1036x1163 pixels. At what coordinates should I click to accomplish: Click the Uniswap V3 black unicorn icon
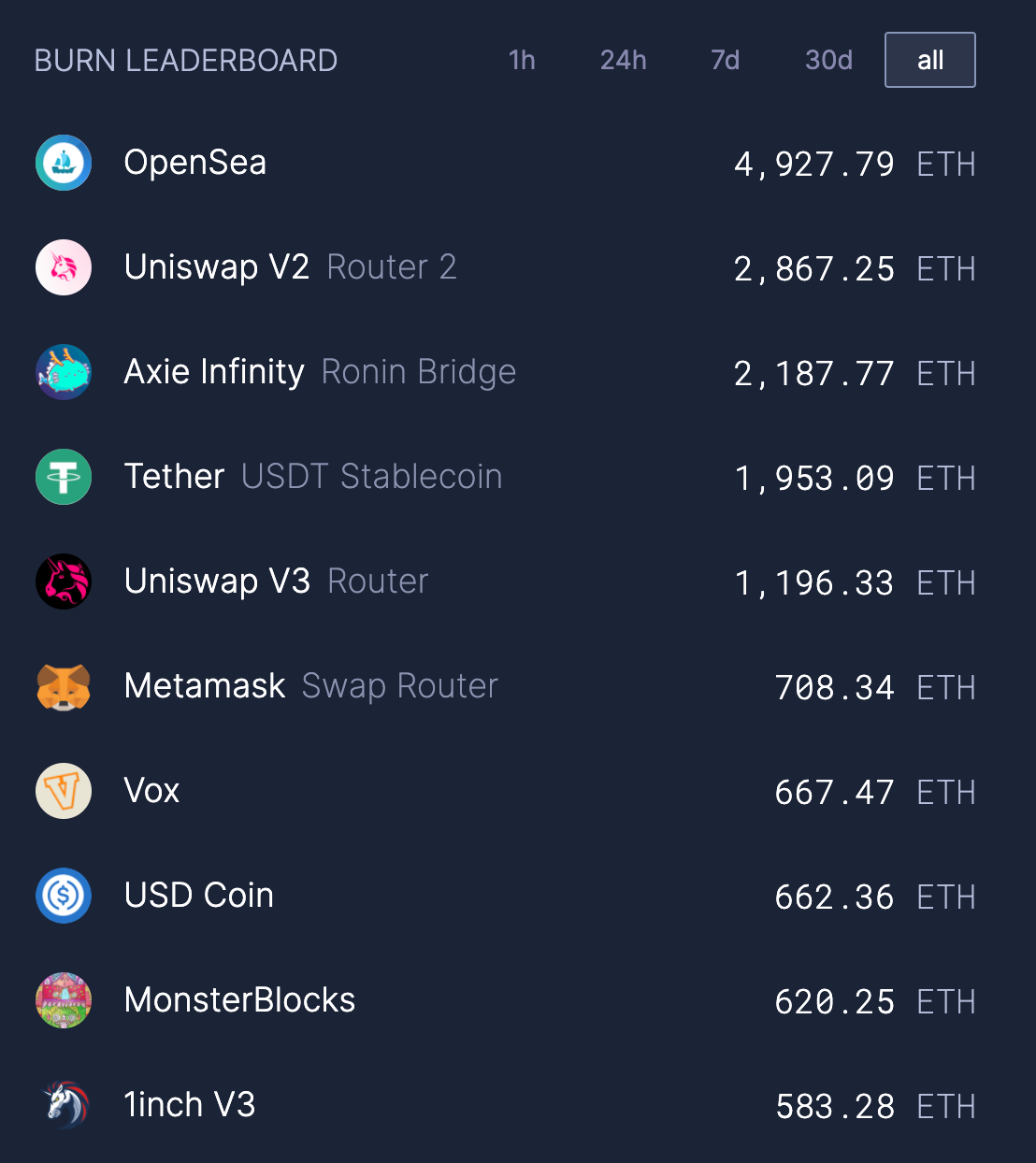coord(64,581)
